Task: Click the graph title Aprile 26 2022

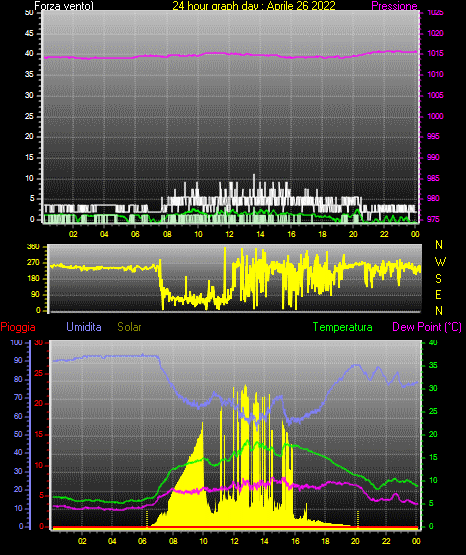Action: (x=301, y=6)
